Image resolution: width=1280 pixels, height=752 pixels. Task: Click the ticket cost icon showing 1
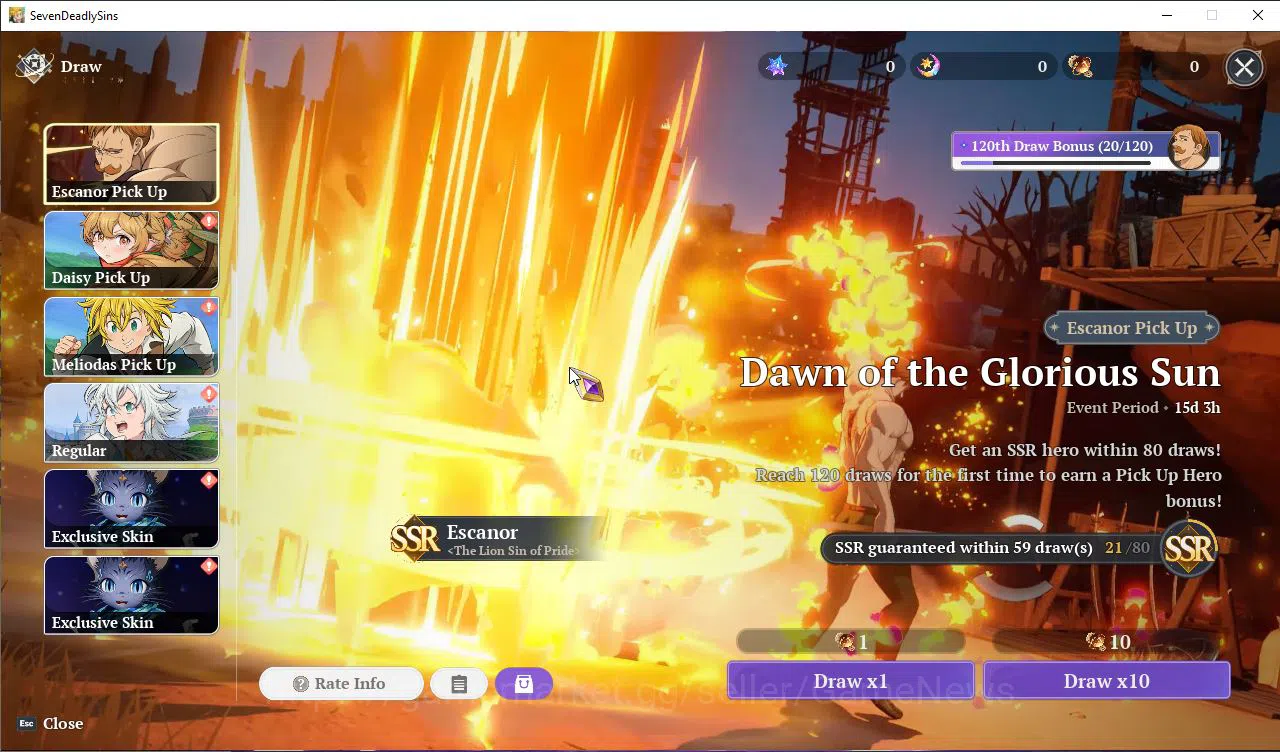tap(846, 642)
